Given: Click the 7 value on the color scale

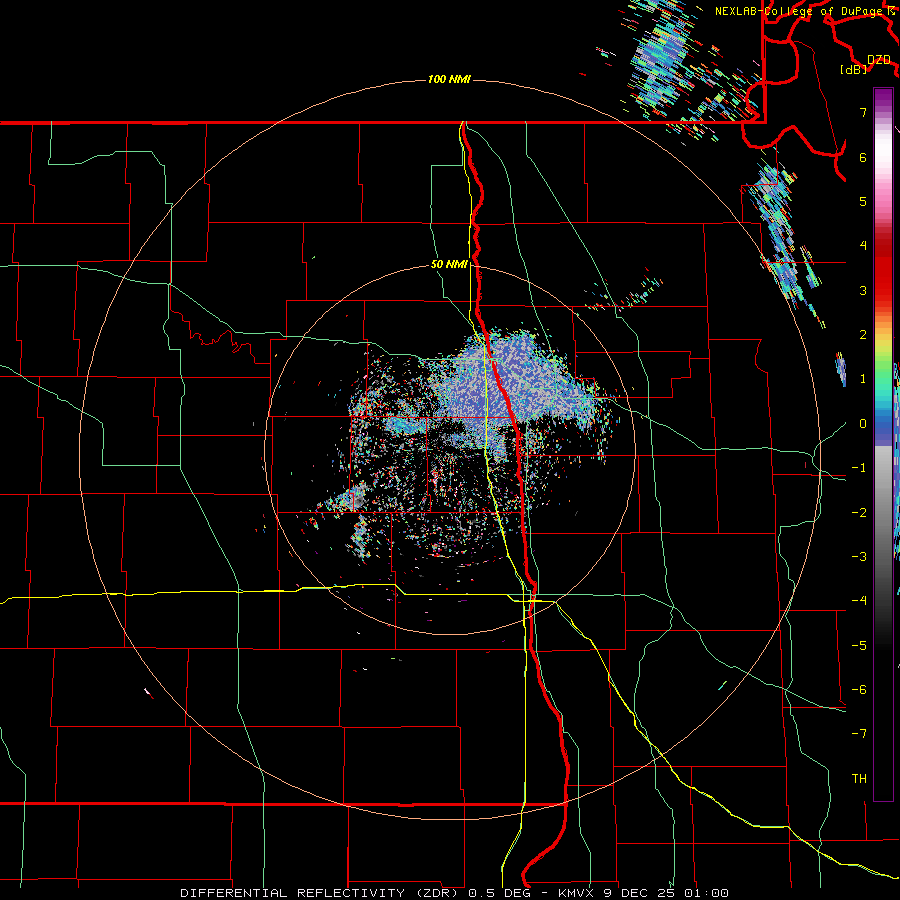Looking at the screenshot, I should click(863, 112).
